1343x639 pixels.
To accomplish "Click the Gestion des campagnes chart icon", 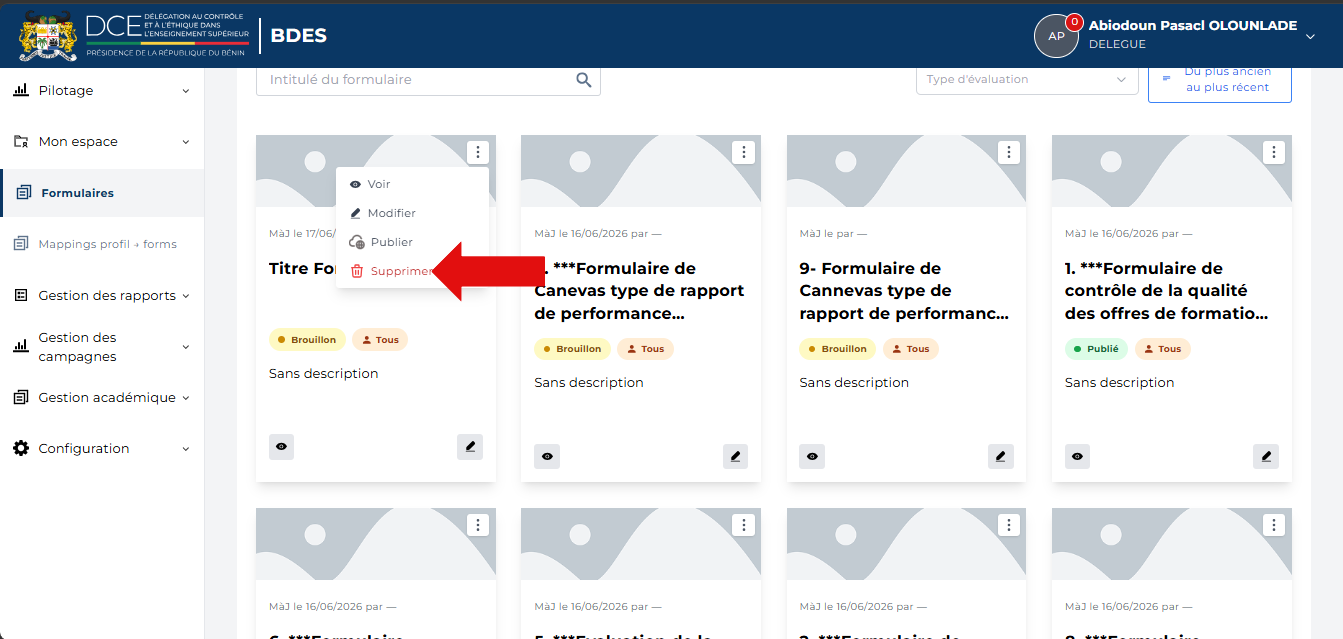I will pyautogui.click(x=21, y=346).
